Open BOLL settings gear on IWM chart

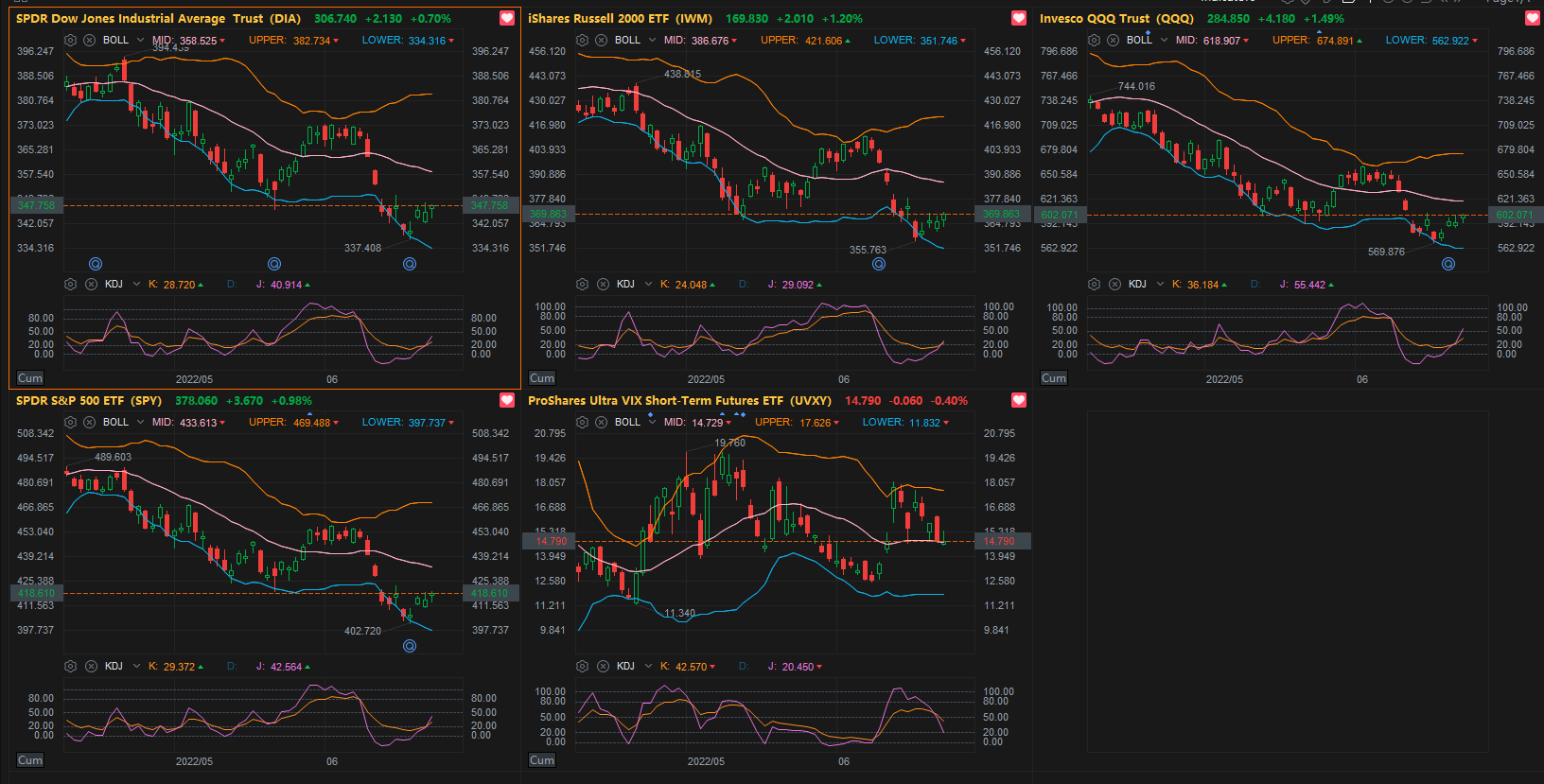(582, 41)
